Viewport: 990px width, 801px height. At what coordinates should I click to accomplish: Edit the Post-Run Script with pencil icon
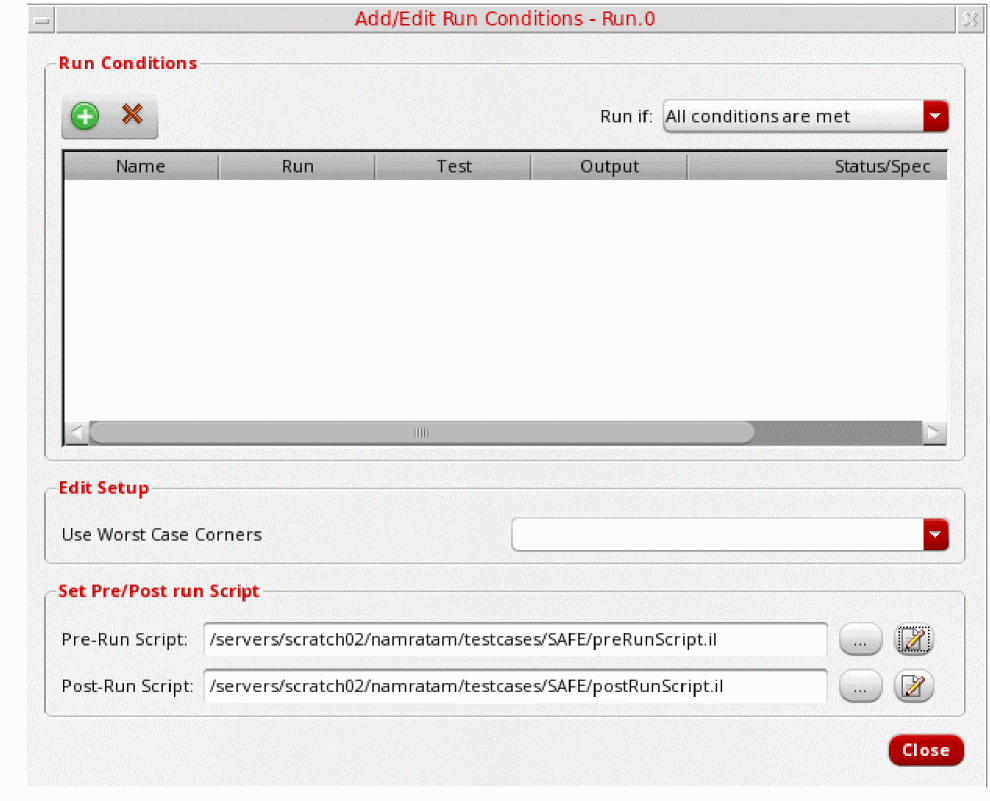913,686
